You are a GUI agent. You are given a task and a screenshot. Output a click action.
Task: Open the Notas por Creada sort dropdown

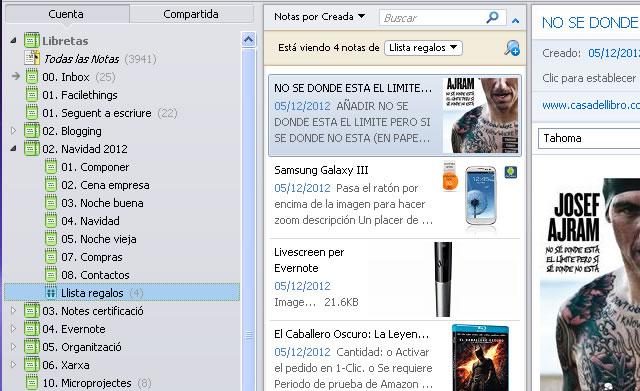point(320,17)
